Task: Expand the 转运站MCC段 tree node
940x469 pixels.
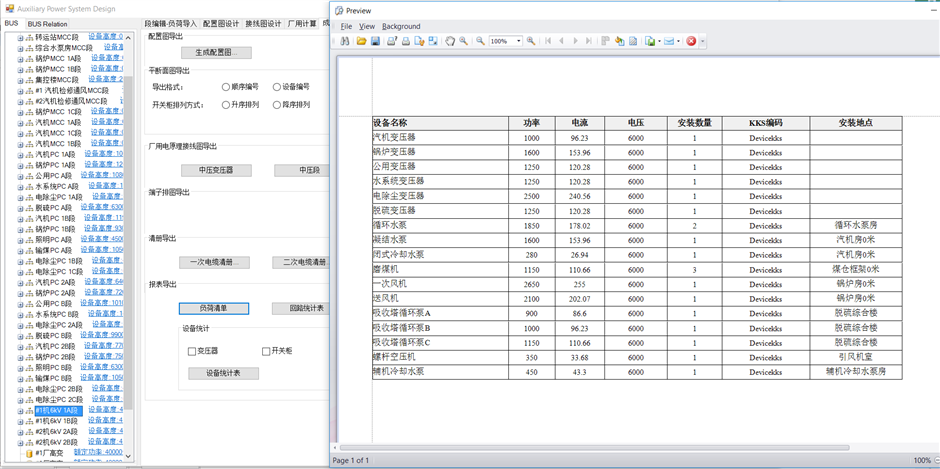Action: 20,37
